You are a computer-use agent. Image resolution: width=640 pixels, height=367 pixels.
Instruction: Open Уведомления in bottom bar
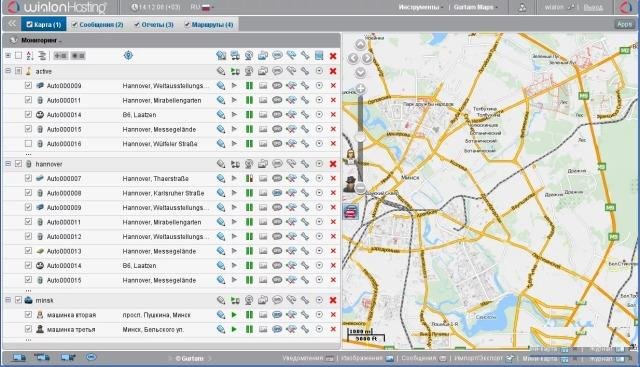307,358
